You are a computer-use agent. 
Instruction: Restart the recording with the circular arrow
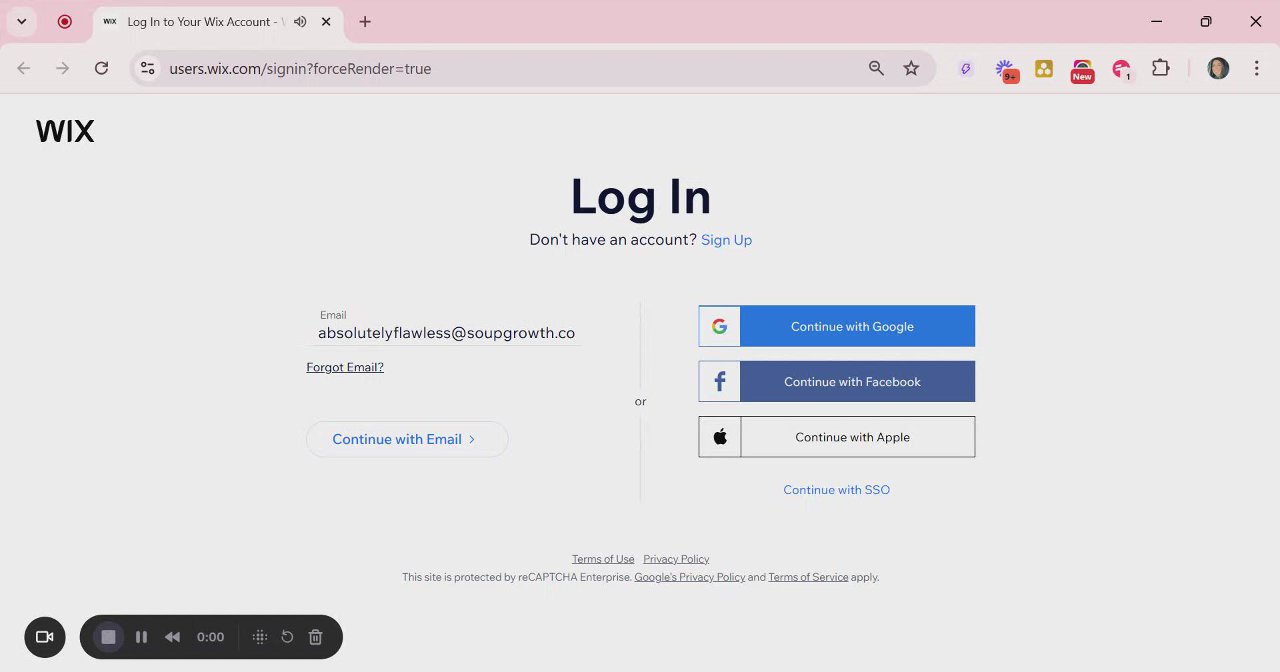(x=287, y=637)
